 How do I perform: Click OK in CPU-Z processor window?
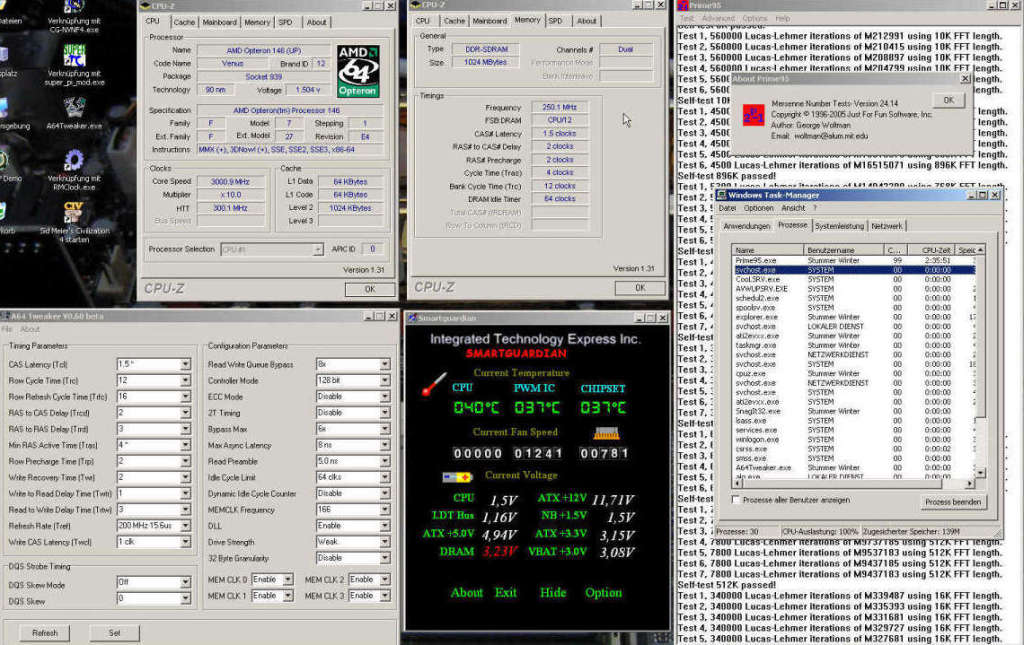(370, 289)
